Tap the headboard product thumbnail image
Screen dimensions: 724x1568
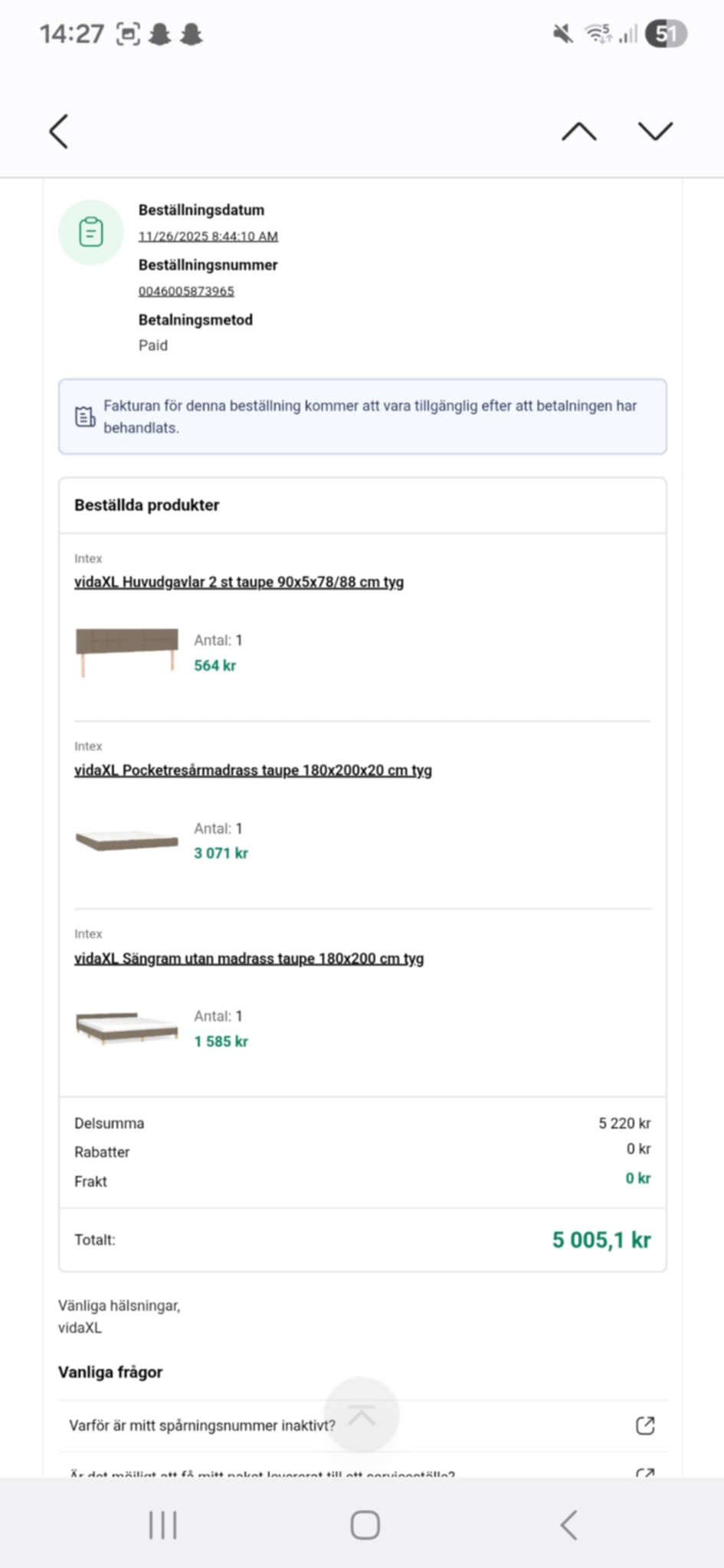(x=127, y=649)
